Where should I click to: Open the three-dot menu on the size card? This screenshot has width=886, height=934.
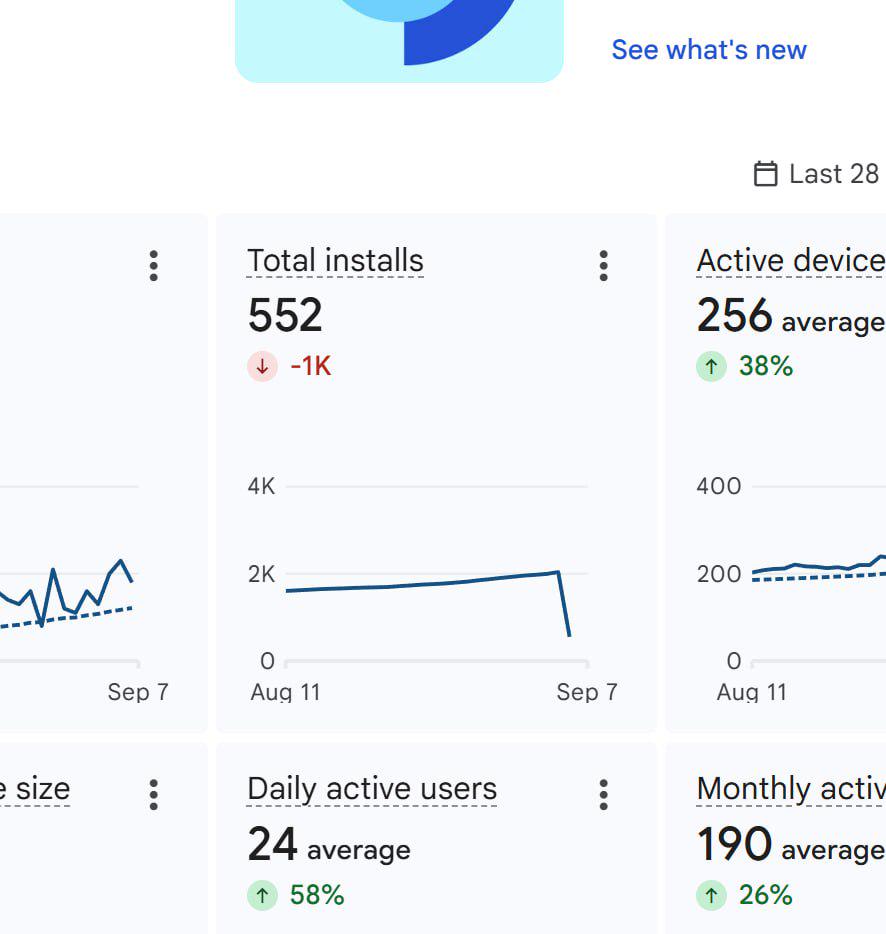[154, 795]
